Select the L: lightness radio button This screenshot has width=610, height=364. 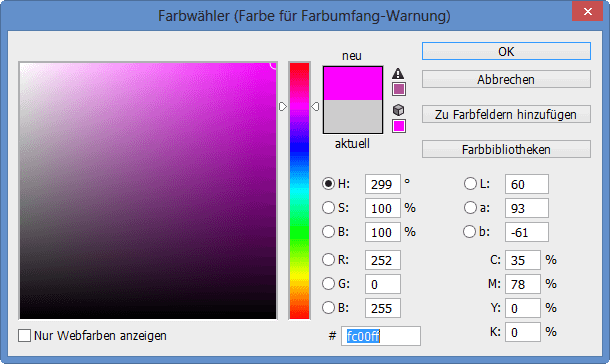[x=470, y=184]
